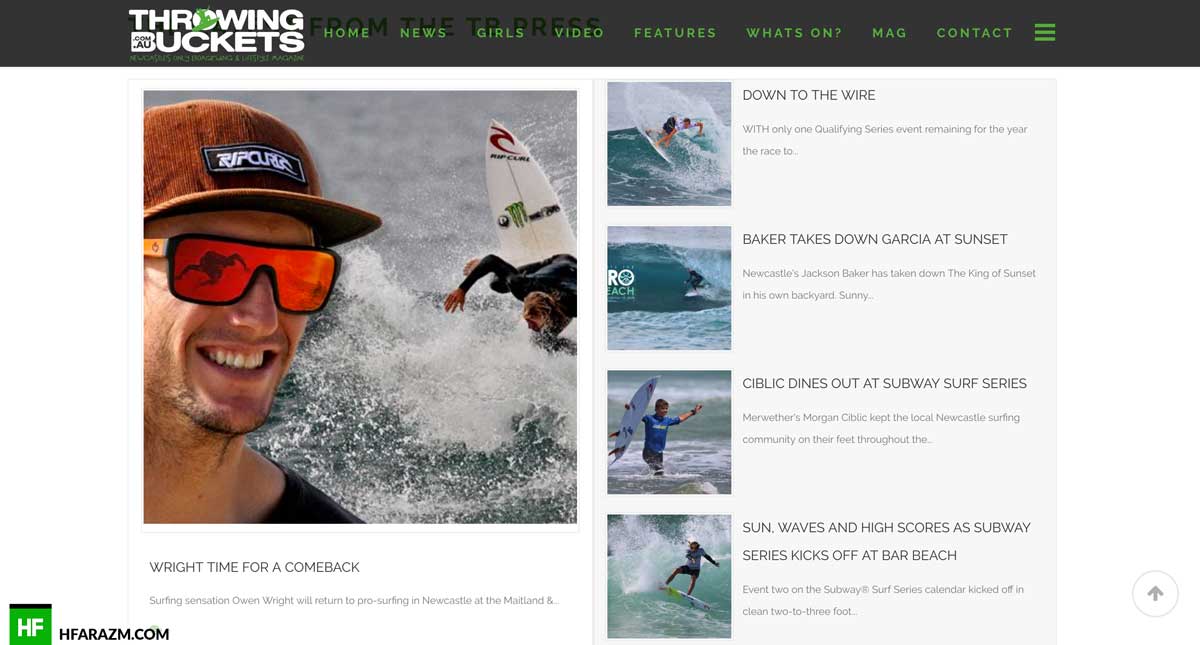This screenshot has width=1200, height=645.
Task: Go to the News section
Action: [423, 33]
